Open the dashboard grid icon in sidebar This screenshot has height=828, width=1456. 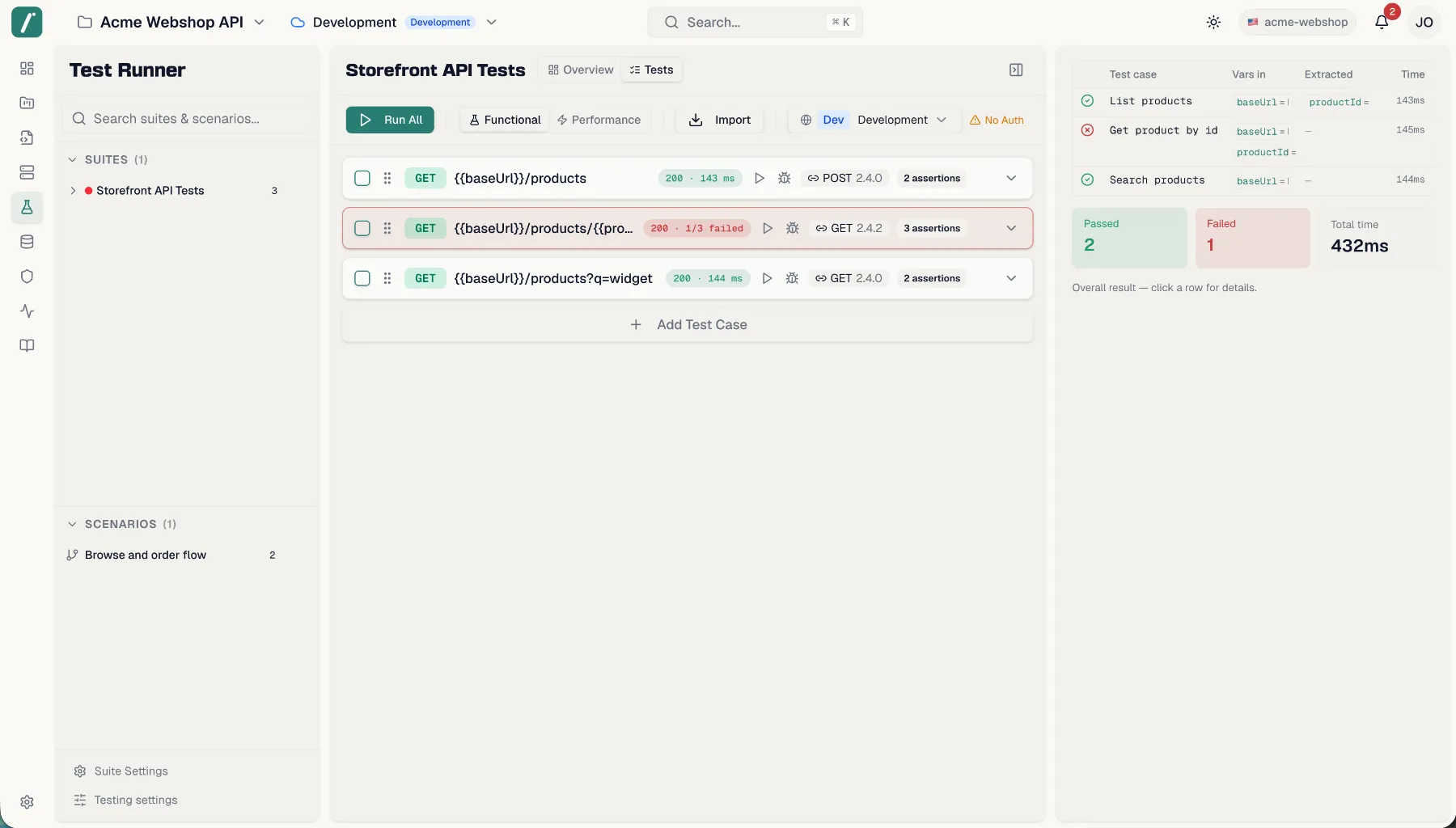(x=27, y=69)
